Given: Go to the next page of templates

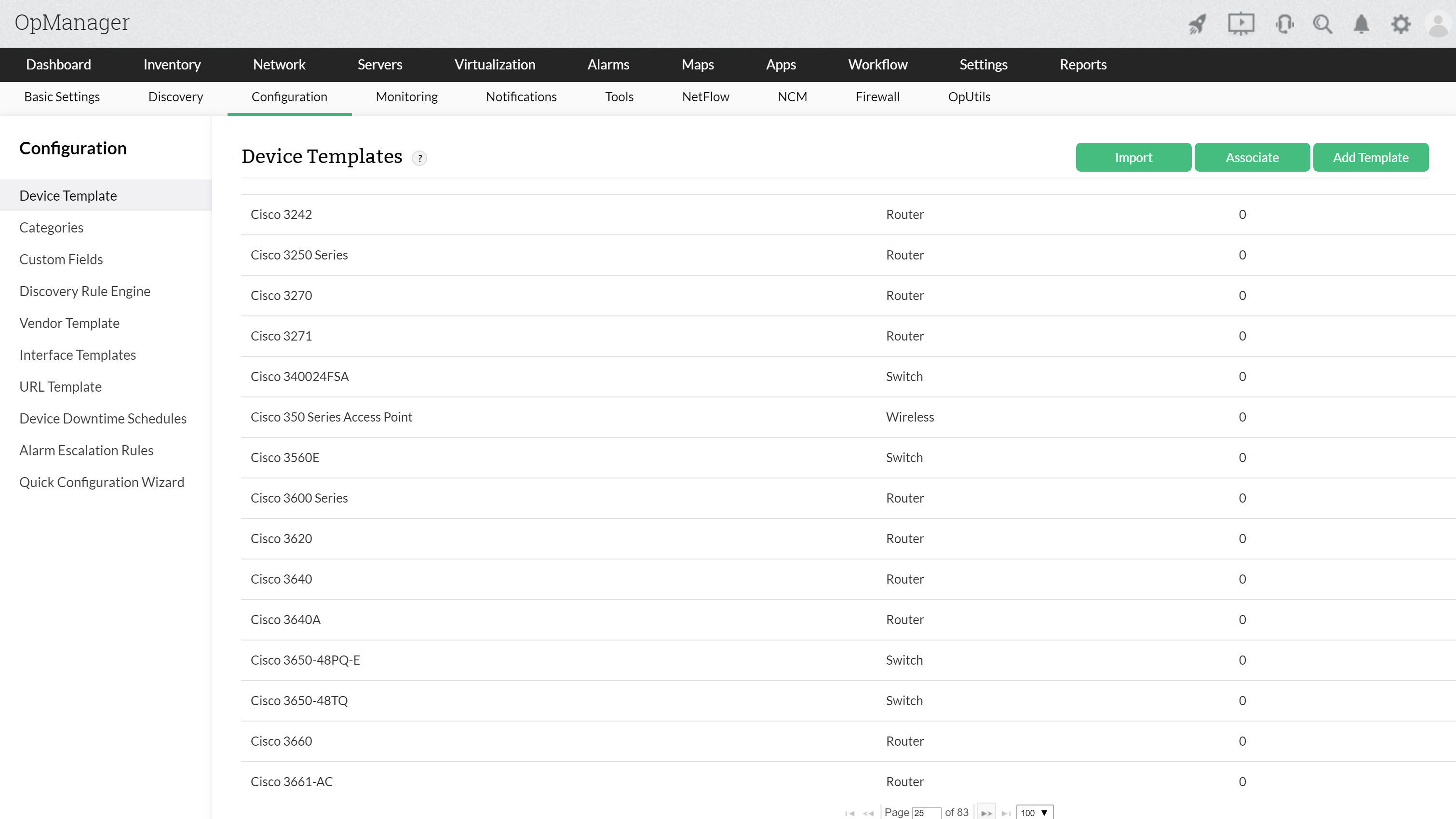Looking at the screenshot, I should point(986,813).
